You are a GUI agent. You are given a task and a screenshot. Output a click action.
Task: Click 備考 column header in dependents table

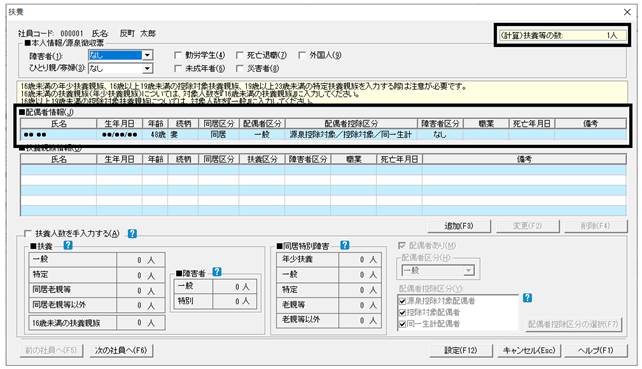524,159
